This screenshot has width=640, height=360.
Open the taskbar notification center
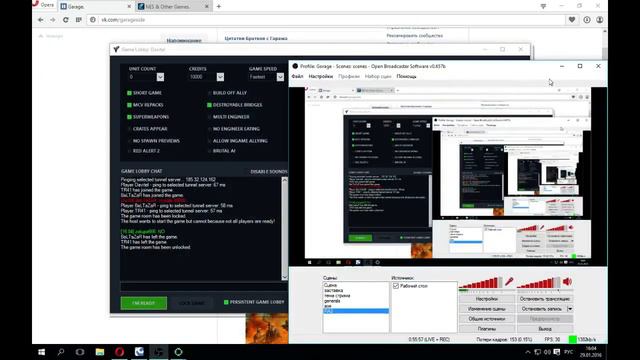point(557,352)
